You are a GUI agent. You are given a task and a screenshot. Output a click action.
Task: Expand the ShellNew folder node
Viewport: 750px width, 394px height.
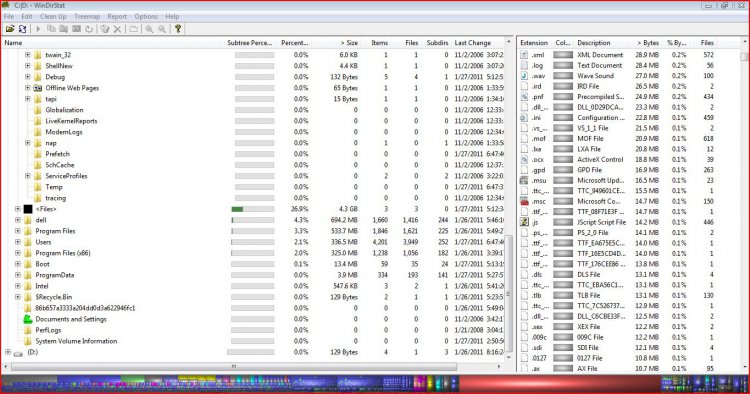pyautogui.click(x=27, y=66)
